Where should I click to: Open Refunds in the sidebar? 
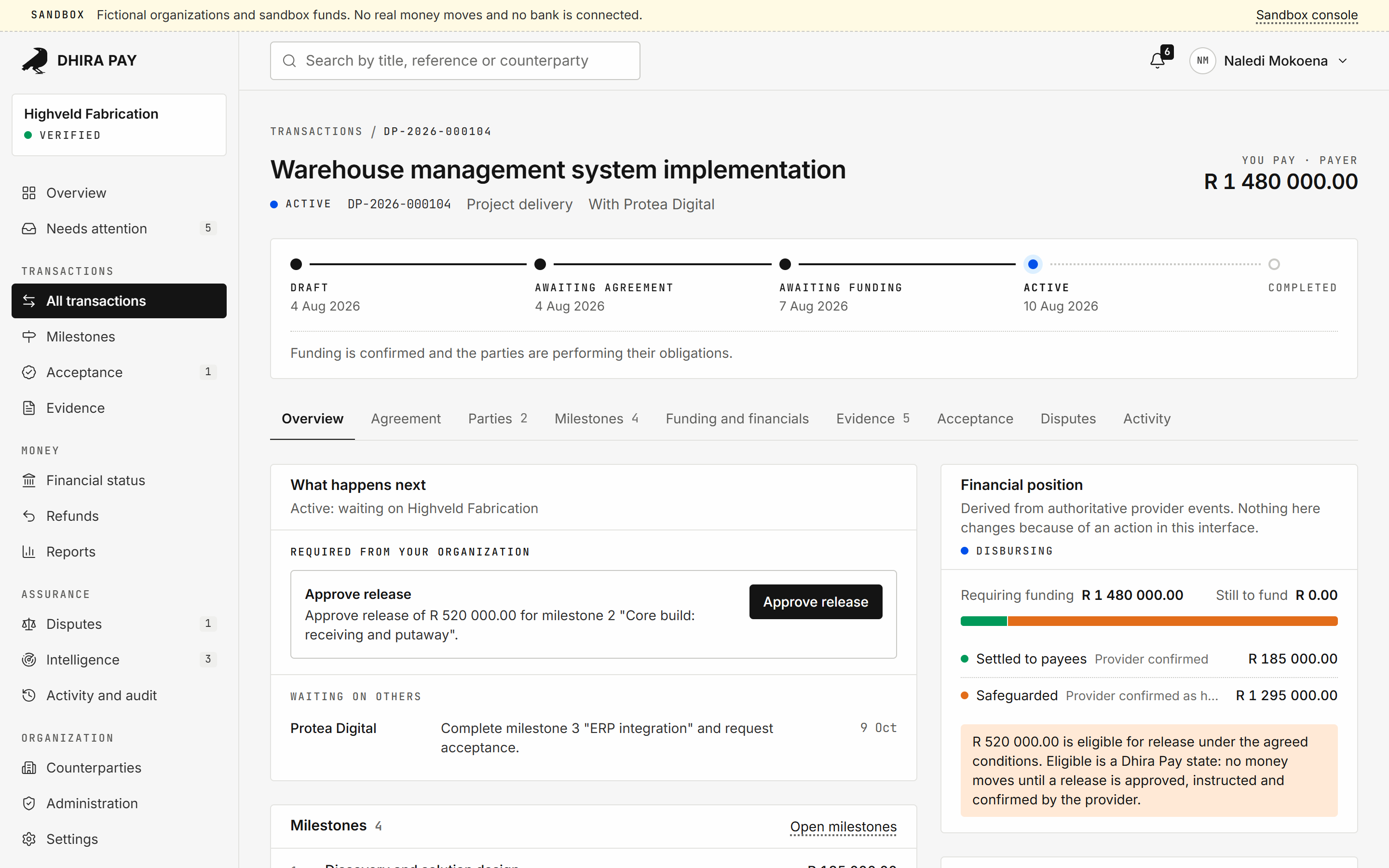tap(119, 515)
